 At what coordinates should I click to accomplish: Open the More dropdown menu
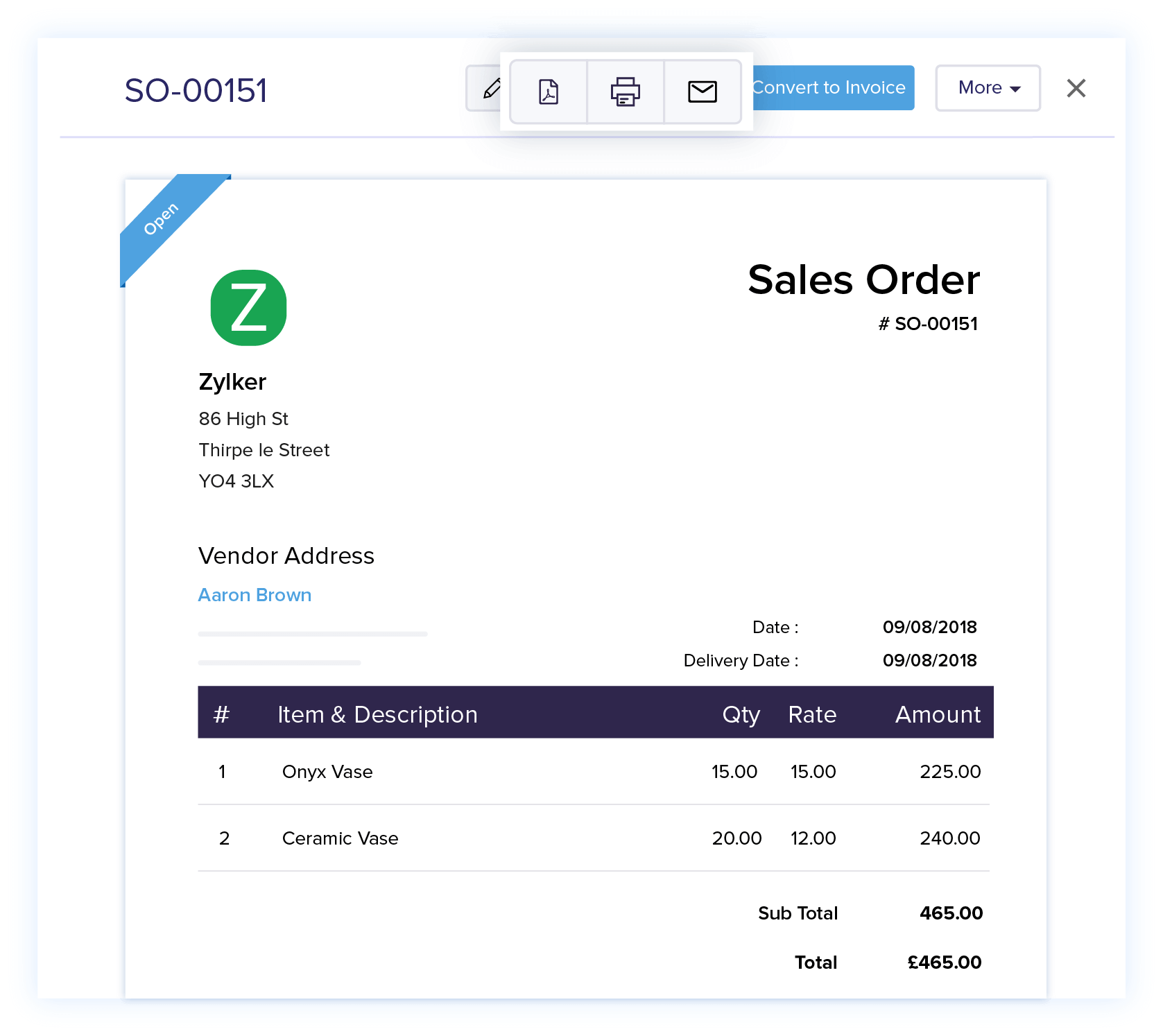(988, 88)
